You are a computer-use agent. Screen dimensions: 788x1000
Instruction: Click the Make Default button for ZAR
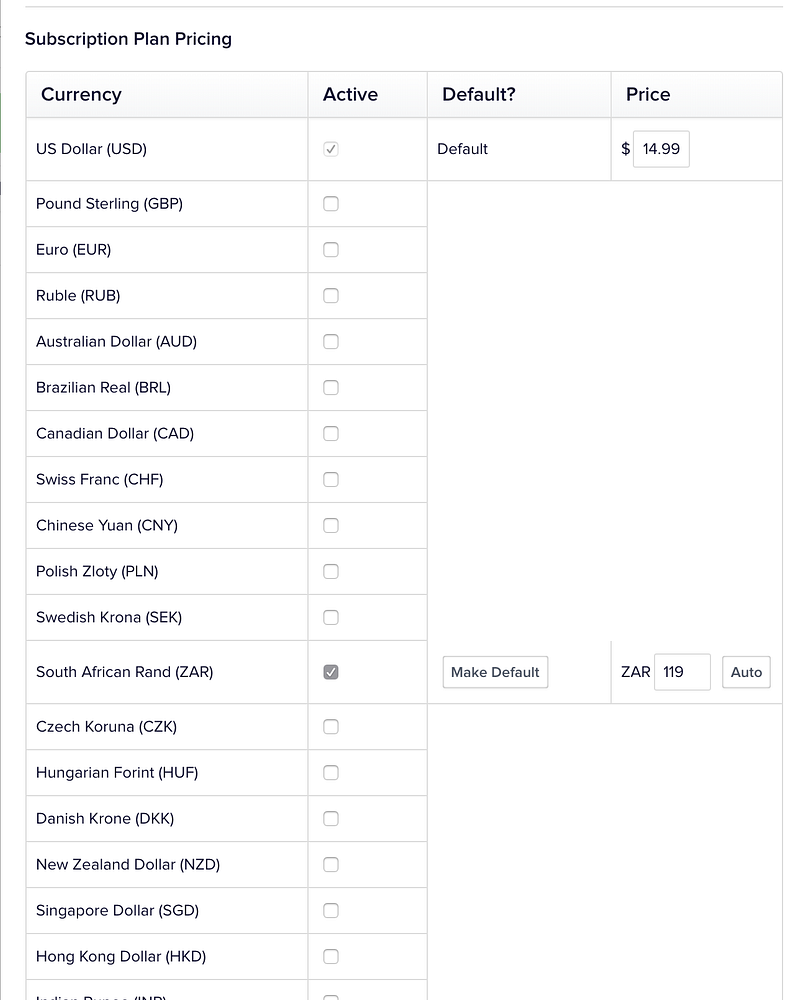pyautogui.click(x=495, y=672)
